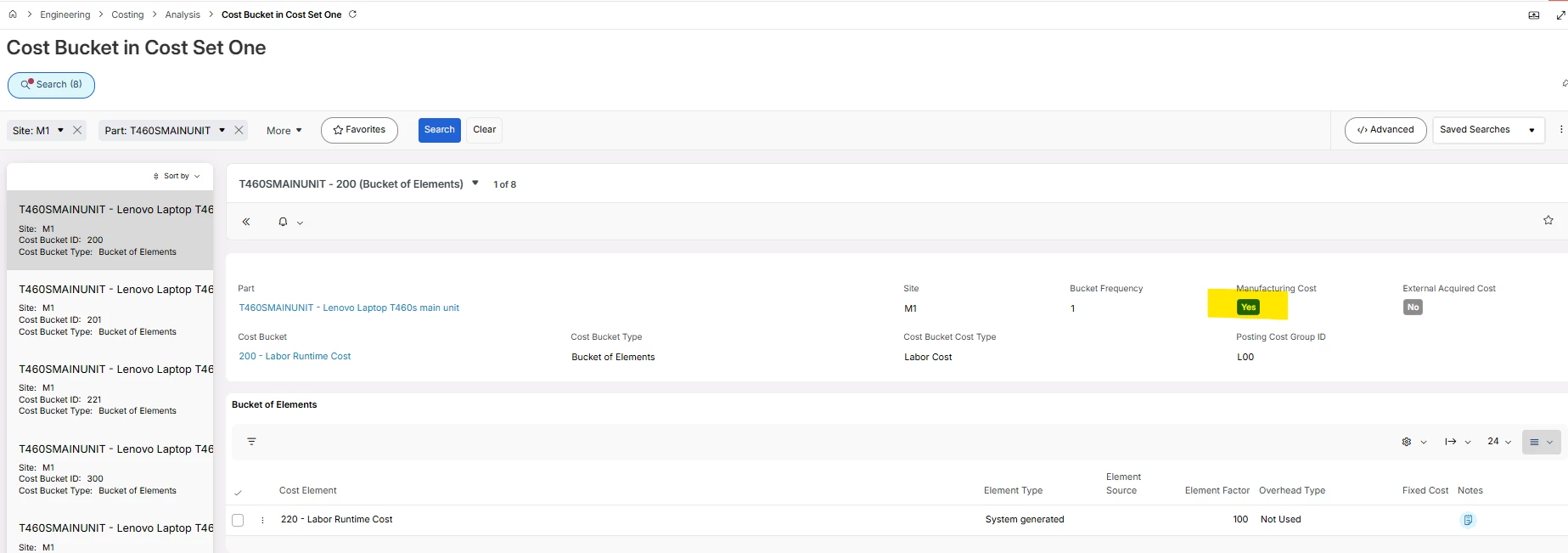The width and height of the screenshot is (1568, 553).
Task: Navigate to Costing breadcrumb
Action: [x=127, y=14]
